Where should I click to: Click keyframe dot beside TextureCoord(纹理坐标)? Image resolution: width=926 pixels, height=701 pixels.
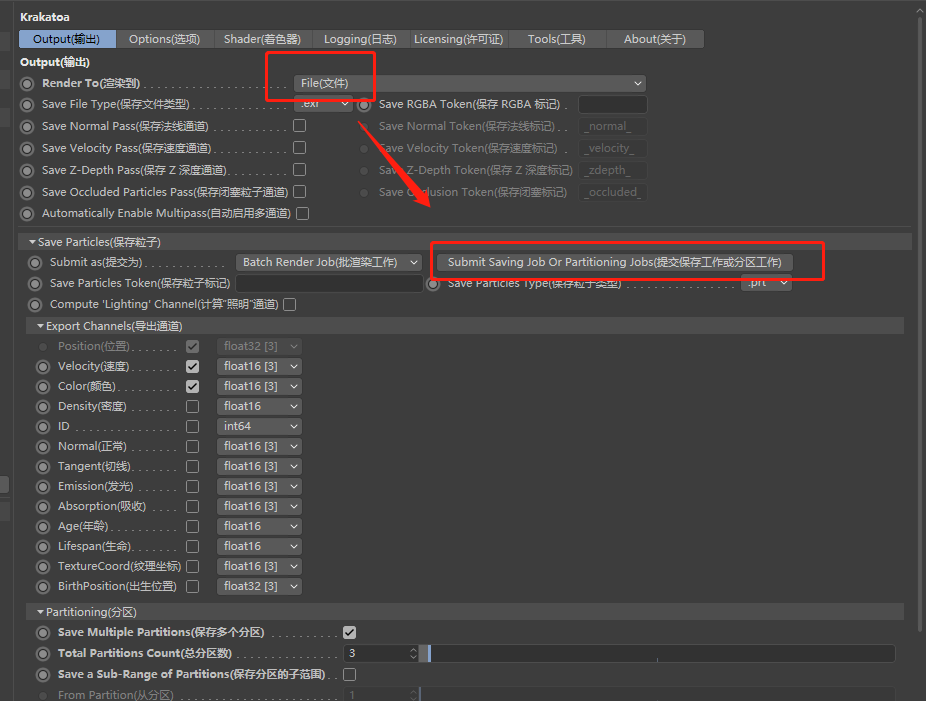(43, 567)
